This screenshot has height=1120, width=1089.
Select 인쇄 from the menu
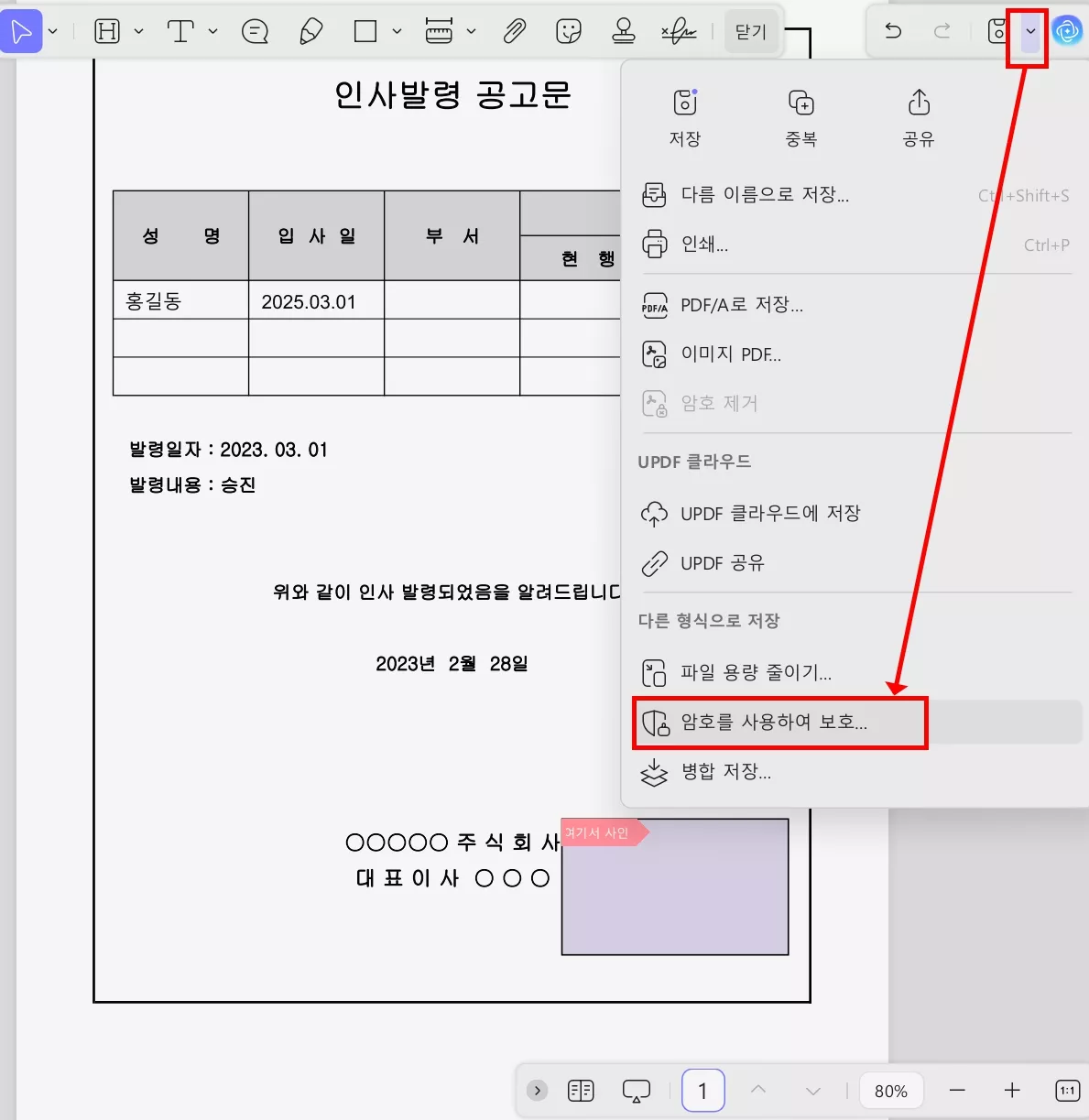click(705, 245)
